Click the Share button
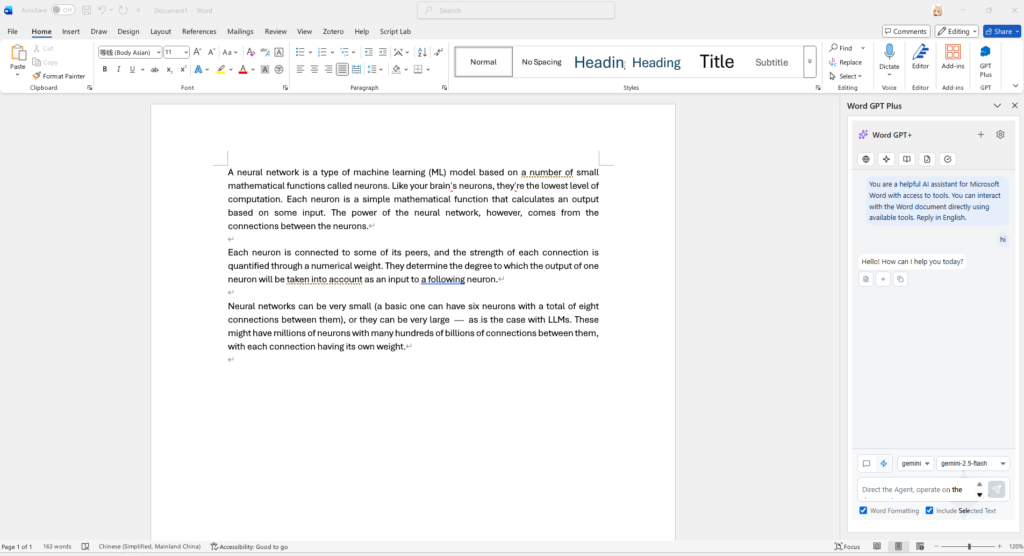1024x556 pixels. (x=1001, y=31)
